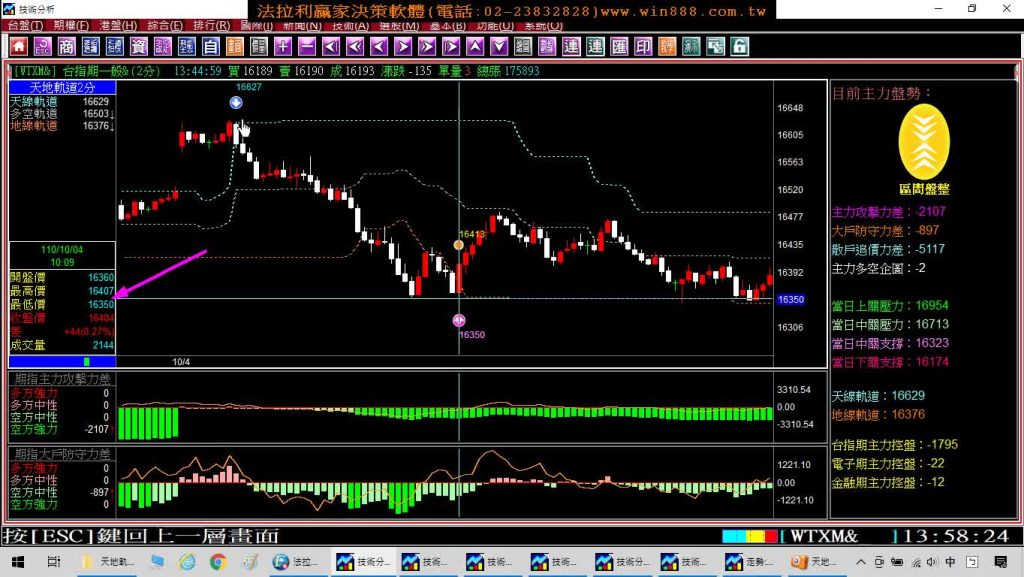Click the double left arrow navigation icon
Image resolution: width=1024 pixels, height=577 pixels.
point(355,46)
